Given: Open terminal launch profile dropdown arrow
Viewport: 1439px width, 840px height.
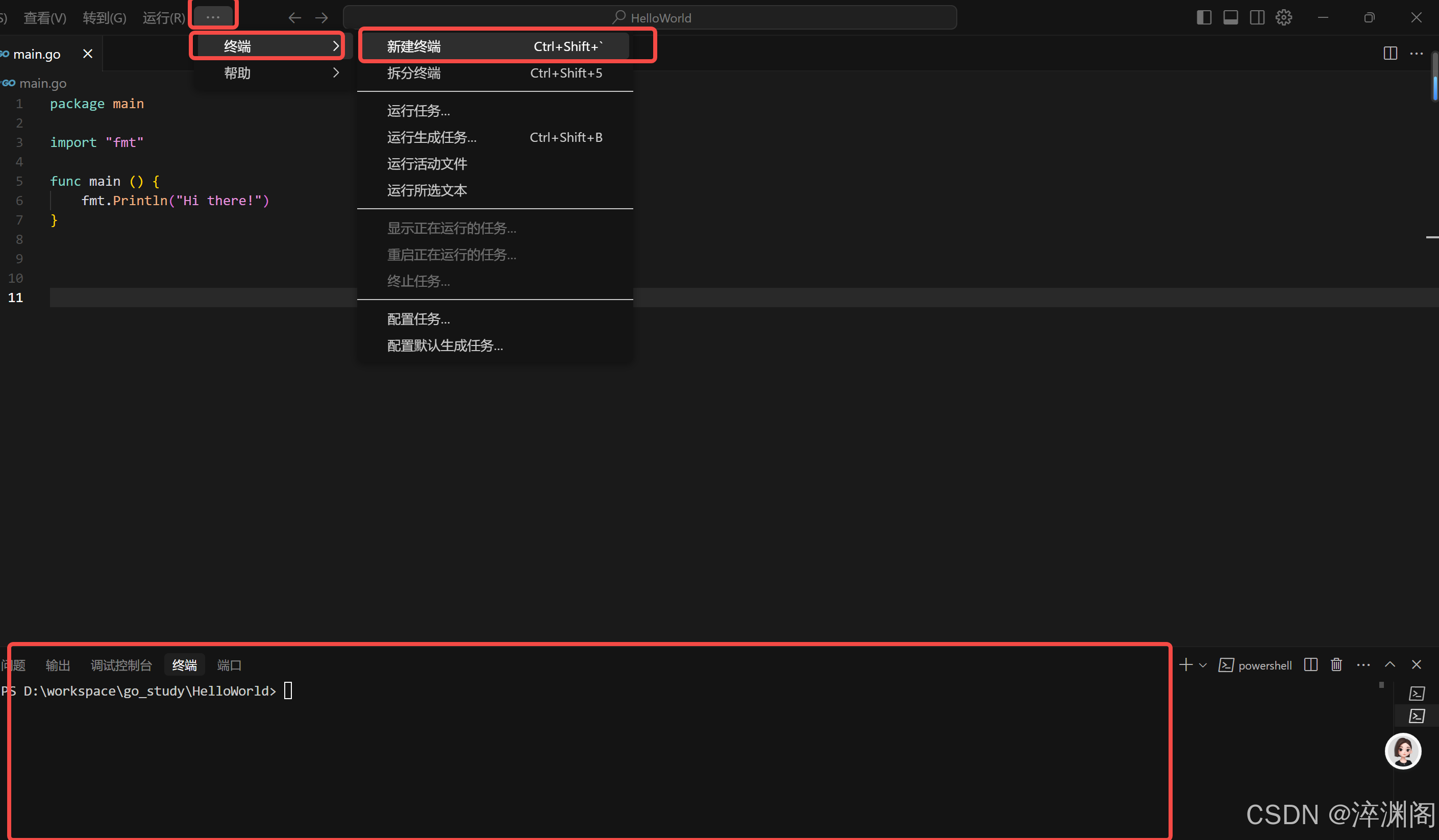Looking at the screenshot, I should (x=1203, y=664).
